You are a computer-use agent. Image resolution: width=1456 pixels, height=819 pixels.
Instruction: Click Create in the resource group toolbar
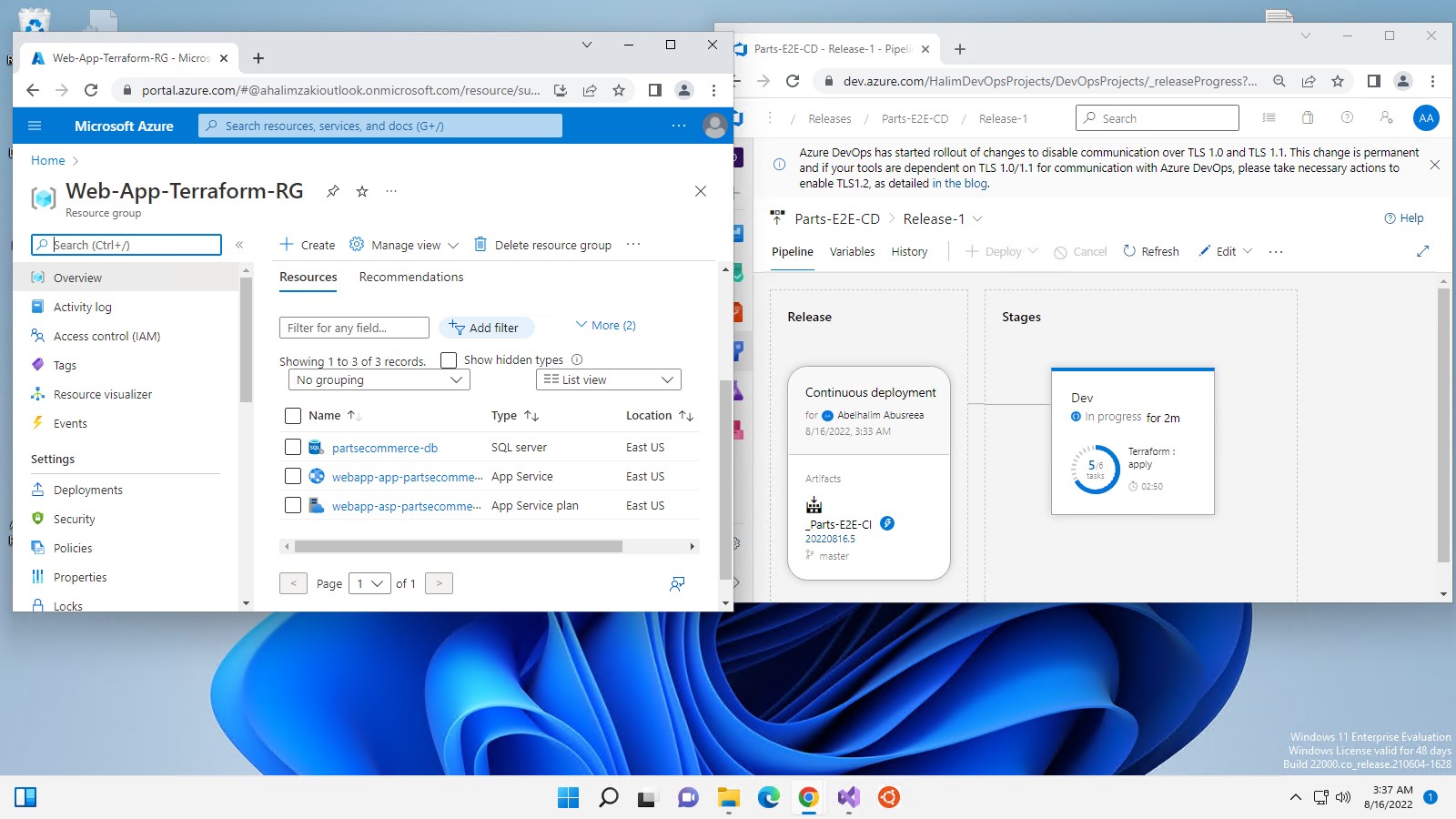308,245
